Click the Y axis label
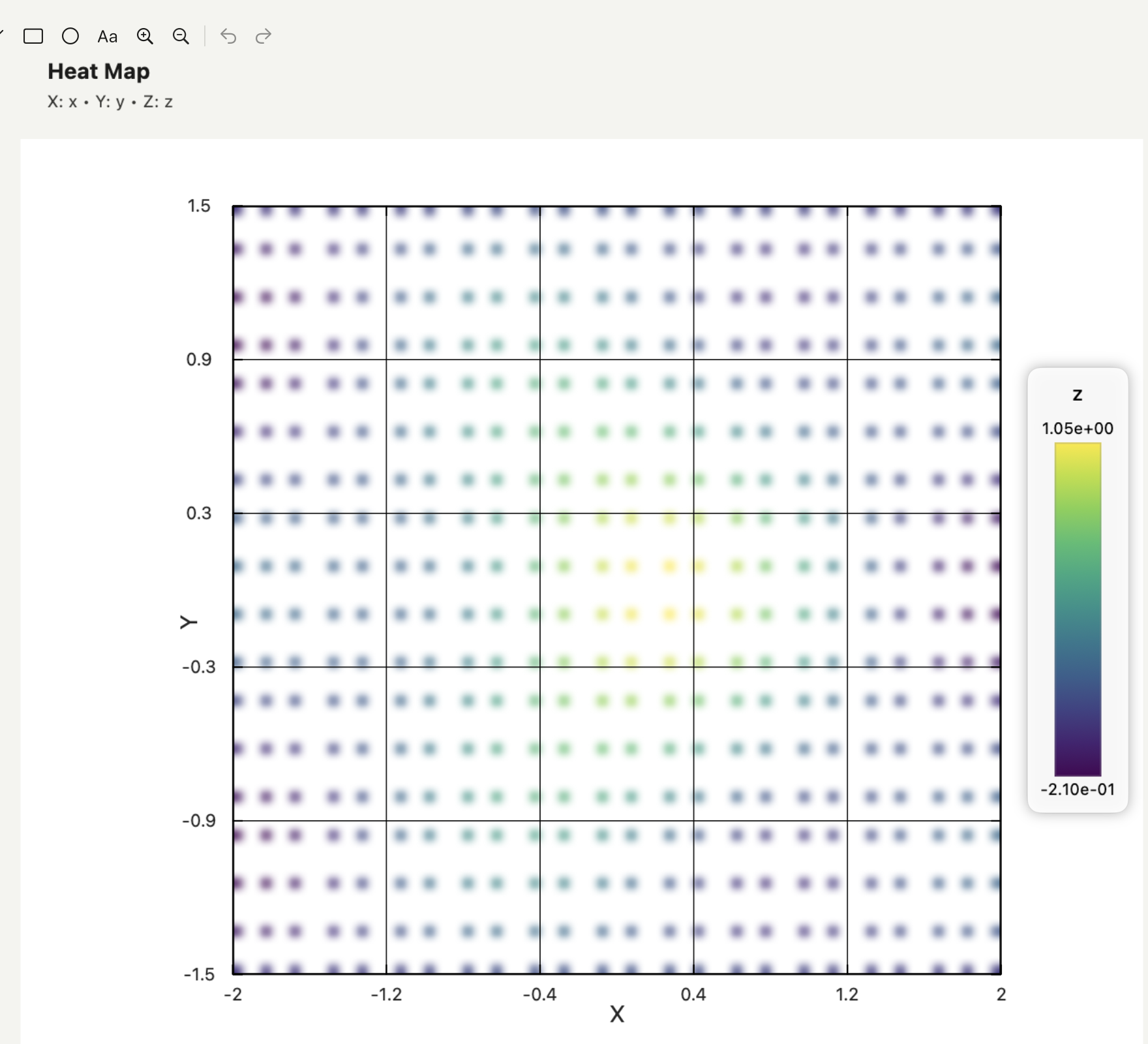This screenshot has height=1044, width=1148. click(189, 622)
